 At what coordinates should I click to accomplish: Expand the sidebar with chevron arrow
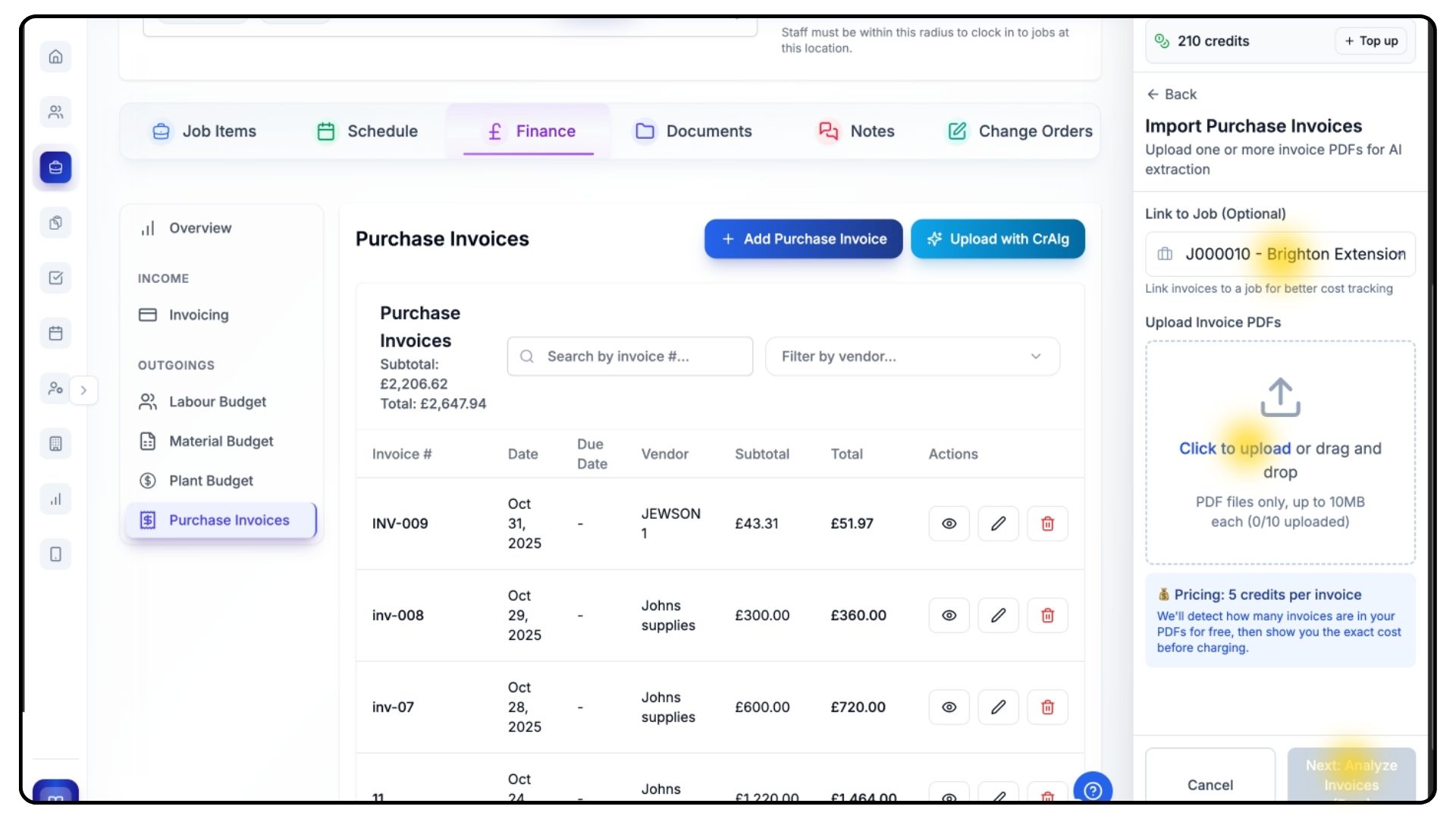pos(83,390)
